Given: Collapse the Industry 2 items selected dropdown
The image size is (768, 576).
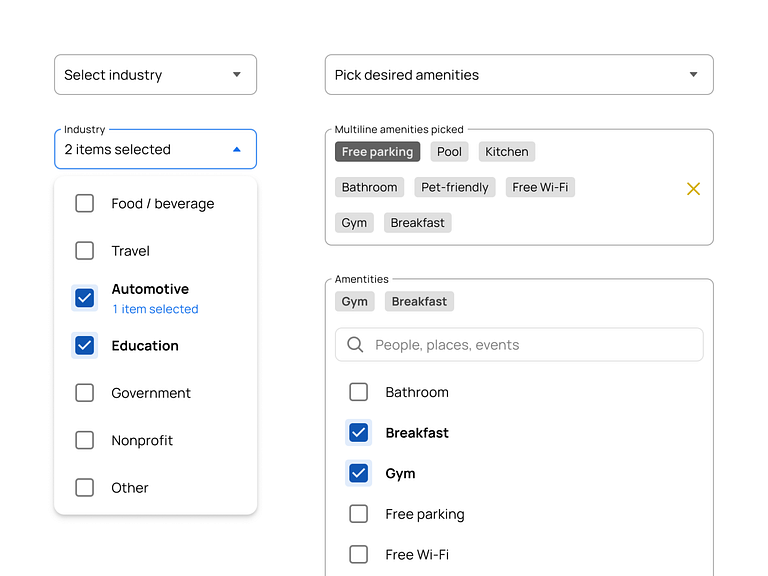Looking at the screenshot, I should (x=236, y=150).
